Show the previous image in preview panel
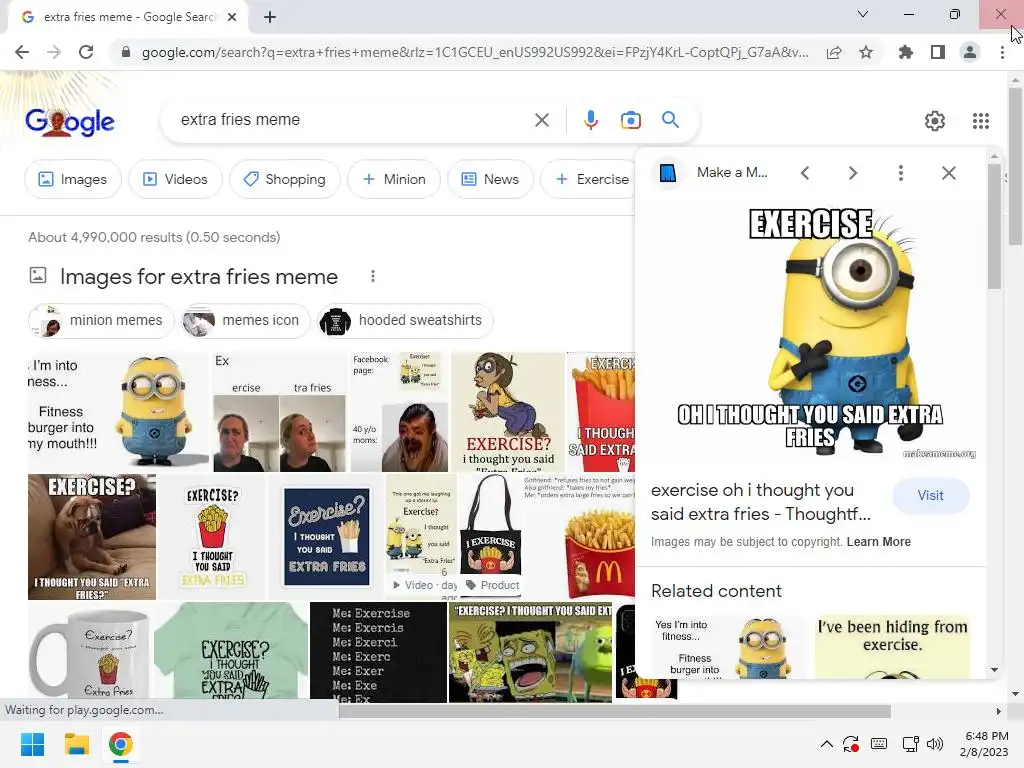Screen dimensions: 1024x768 (805, 173)
